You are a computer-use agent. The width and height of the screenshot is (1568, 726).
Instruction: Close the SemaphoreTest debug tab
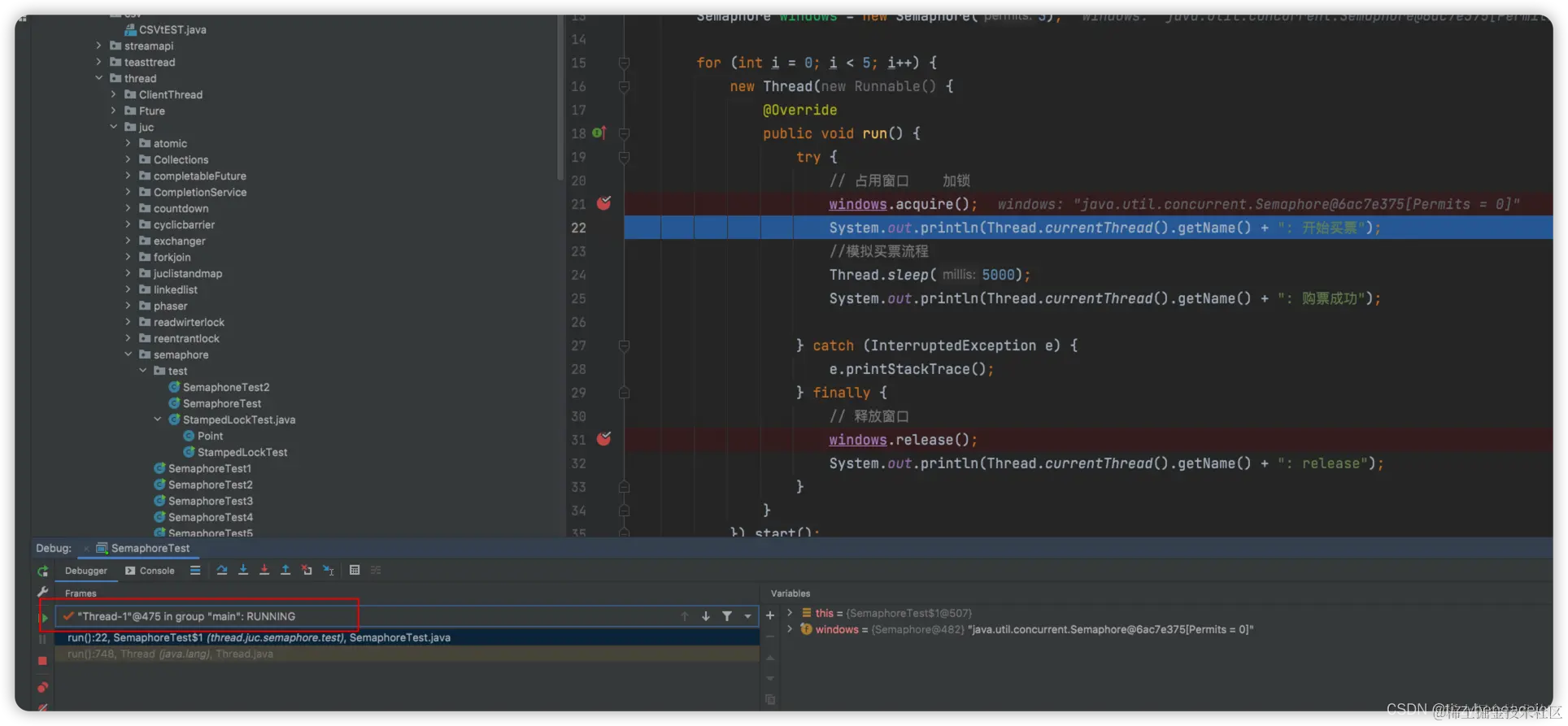[x=86, y=549]
